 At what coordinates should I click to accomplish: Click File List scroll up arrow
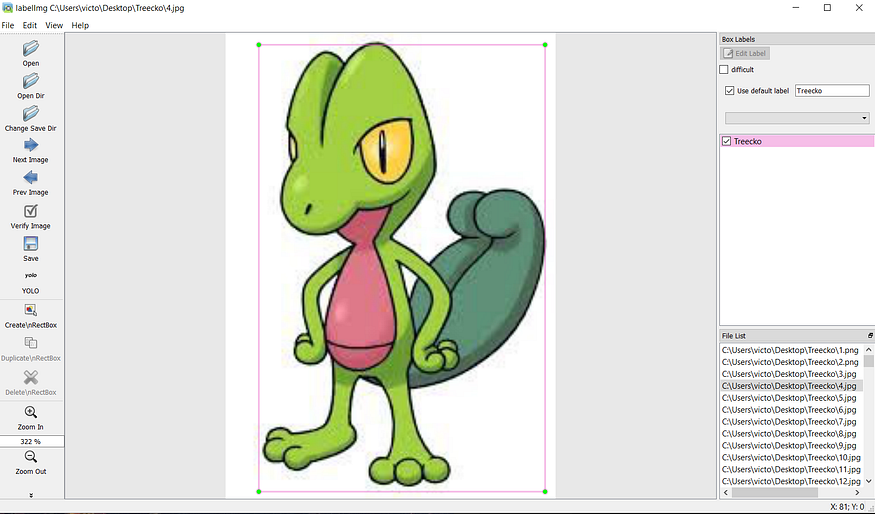[868, 349]
